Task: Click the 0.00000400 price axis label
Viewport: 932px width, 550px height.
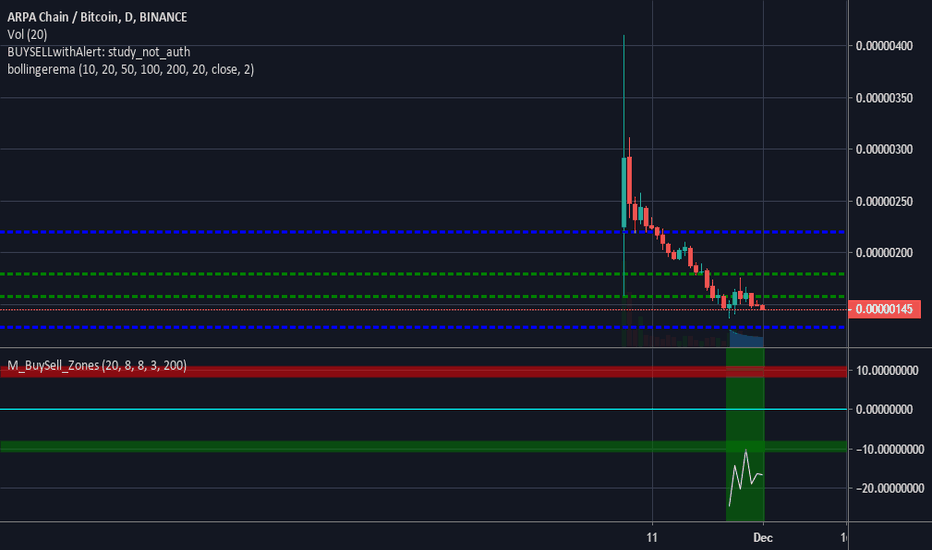Action: tap(884, 46)
